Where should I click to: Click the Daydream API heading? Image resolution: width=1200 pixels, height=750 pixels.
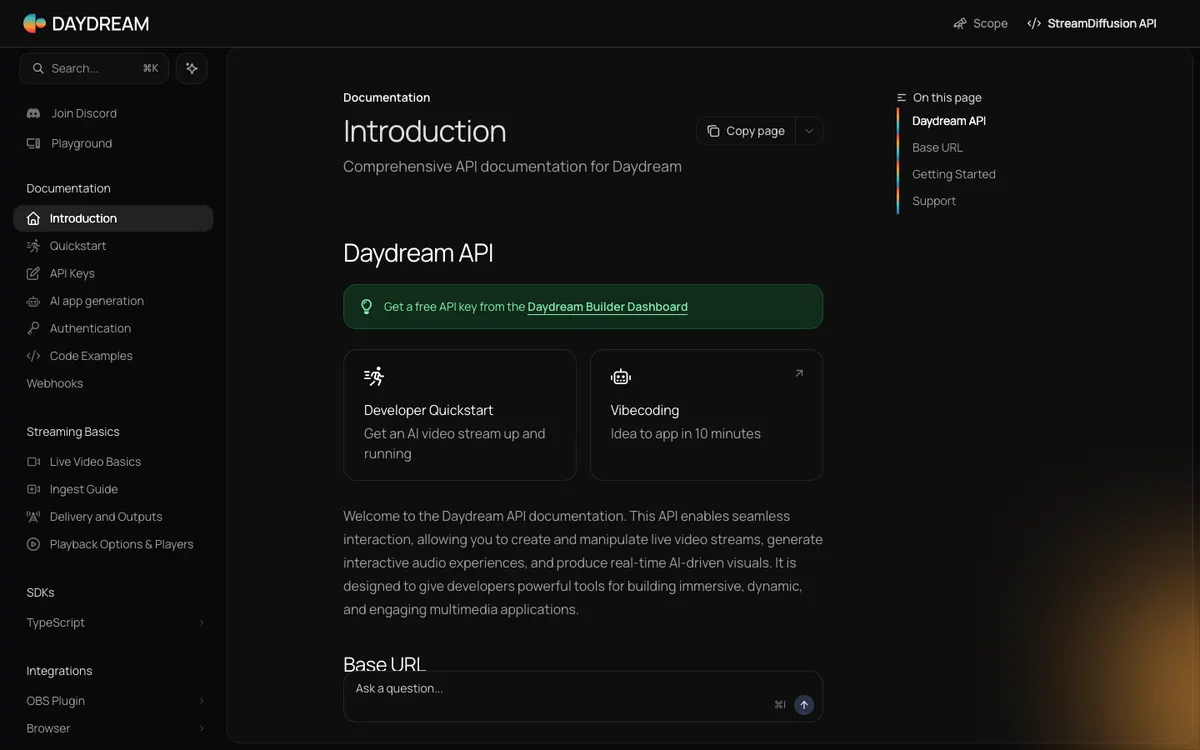pos(418,253)
